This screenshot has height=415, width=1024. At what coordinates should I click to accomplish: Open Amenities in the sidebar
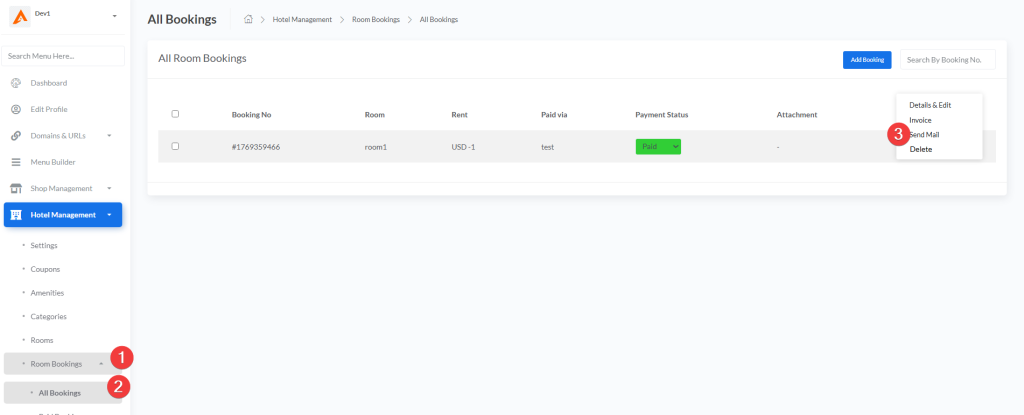[47, 293]
